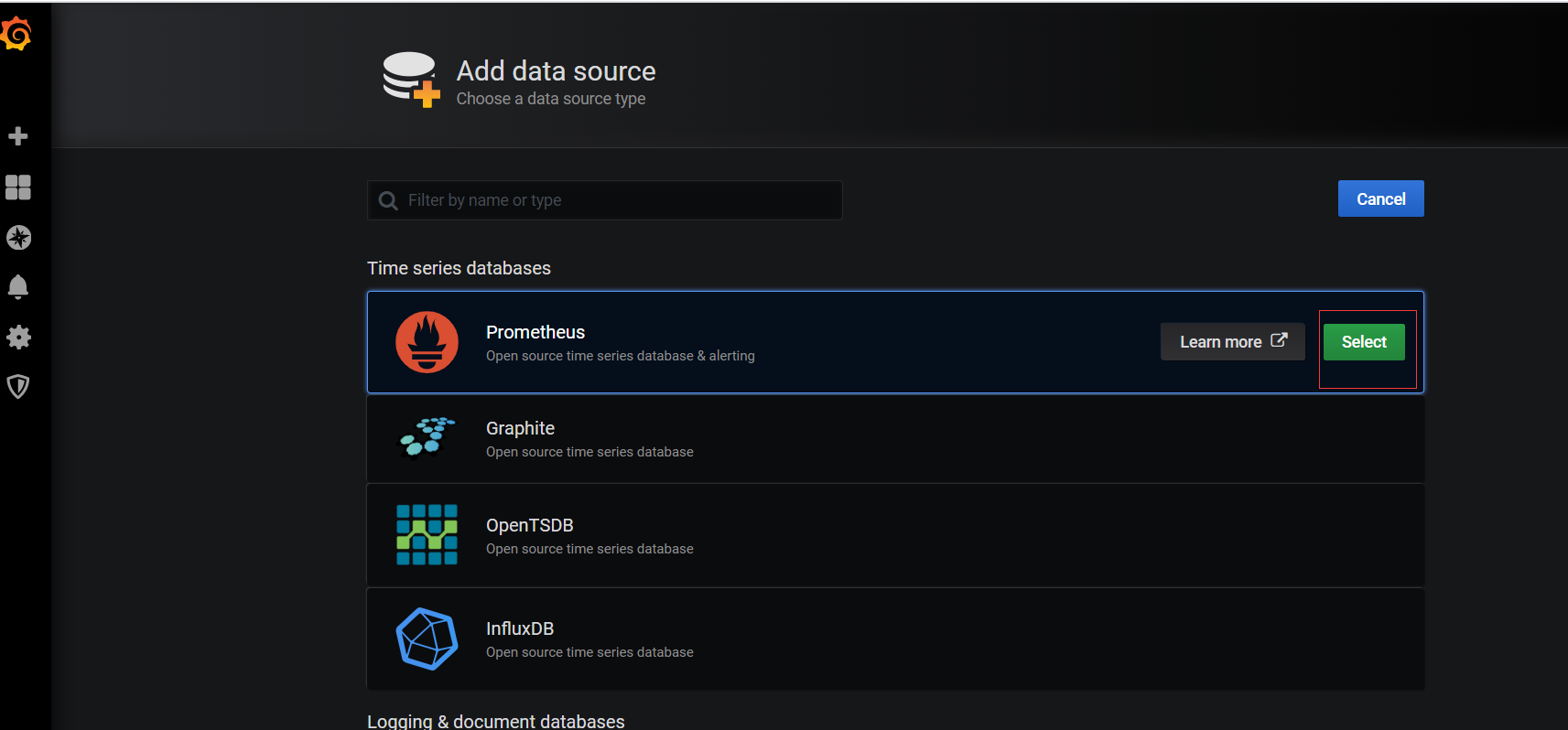Viewport: 1568px width, 730px height.
Task: Click the Graphite logo icon
Action: pyautogui.click(x=427, y=437)
